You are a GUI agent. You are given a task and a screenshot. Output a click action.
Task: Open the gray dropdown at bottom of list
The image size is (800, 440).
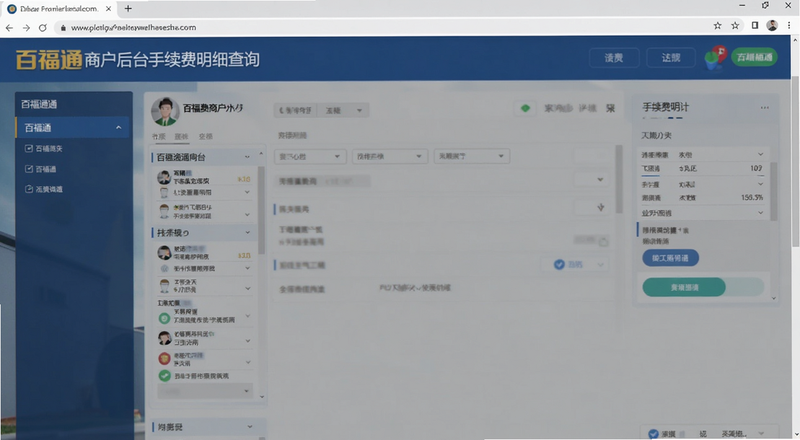tap(205, 391)
